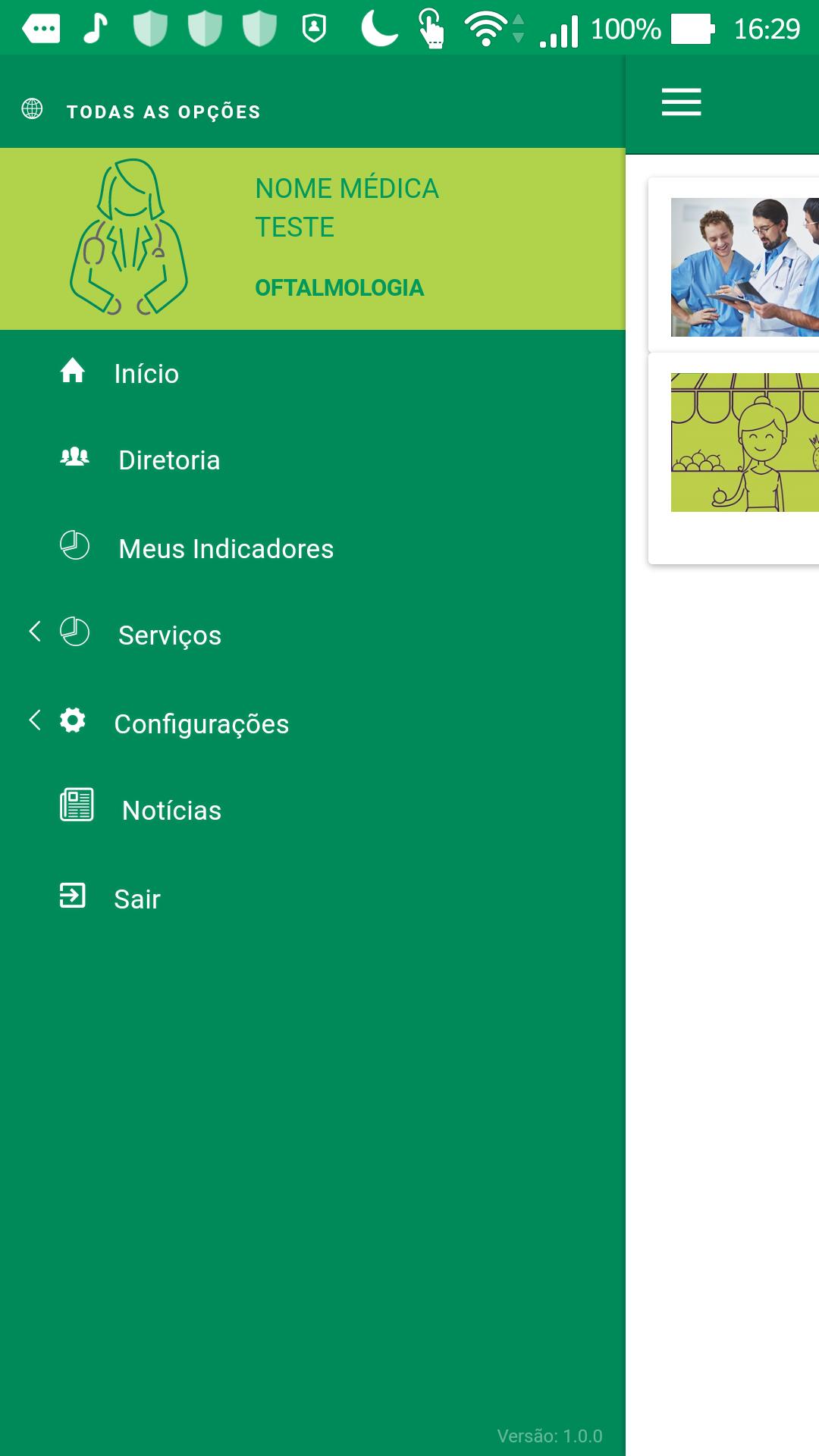
Task: Select Meus Indicadores in the menu
Action: [x=312, y=548]
